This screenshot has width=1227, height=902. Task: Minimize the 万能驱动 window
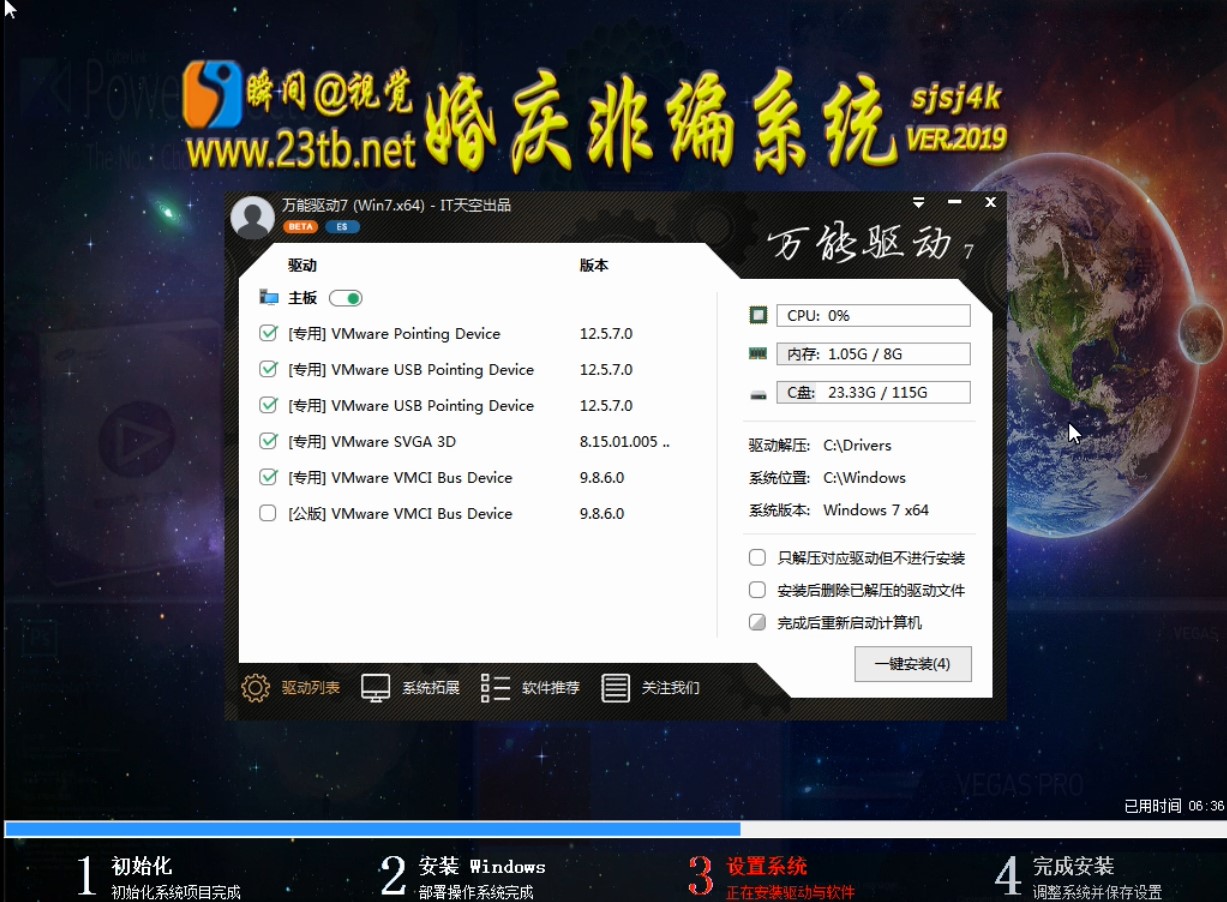[x=955, y=203]
